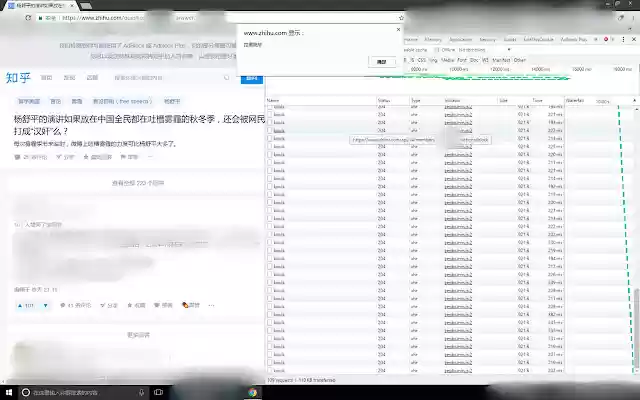This screenshot has width=640, height=400.
Task: Filter network requests by Doc
Action: 474,60
